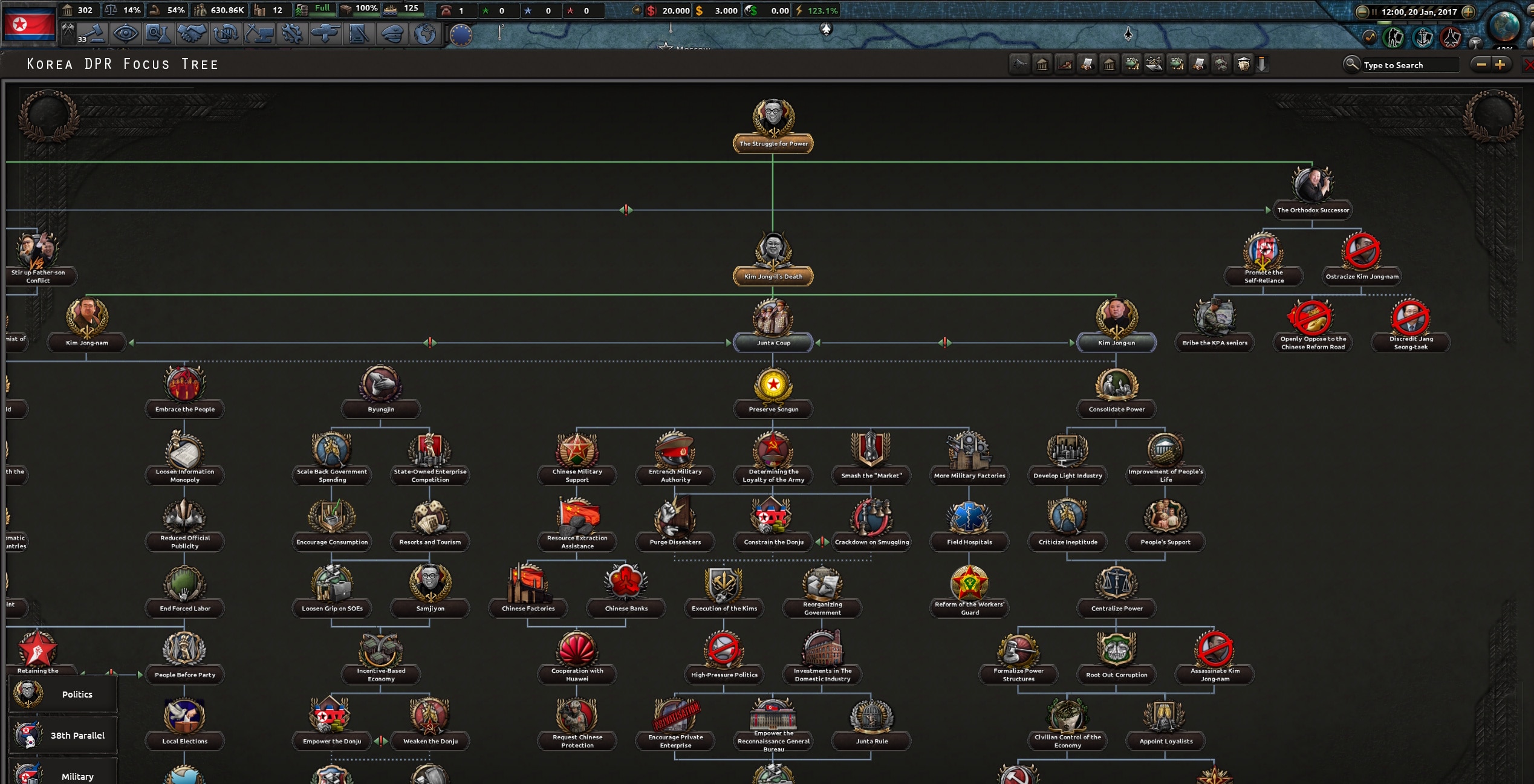Select the Kim Jong-un focus
Image resolution: width=1534 pixels, height=784 pixels.
coord(1116,325)
